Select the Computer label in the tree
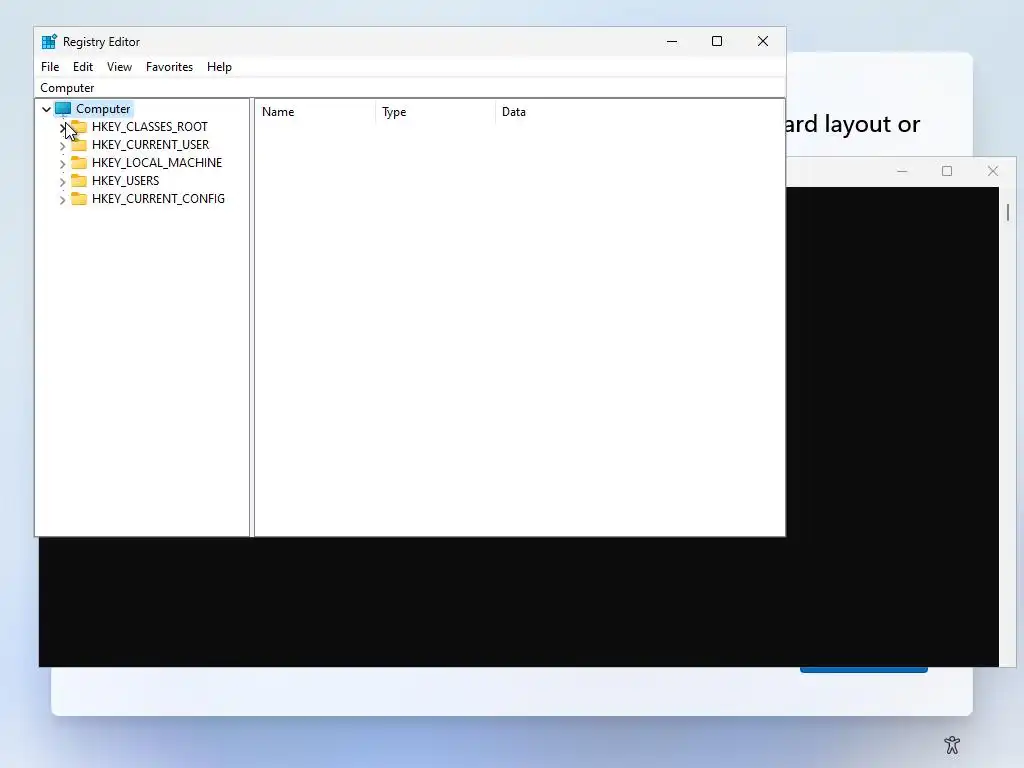Image resolution: width=1024 pixels, height=768 pixels. click(x=103, y=108)
